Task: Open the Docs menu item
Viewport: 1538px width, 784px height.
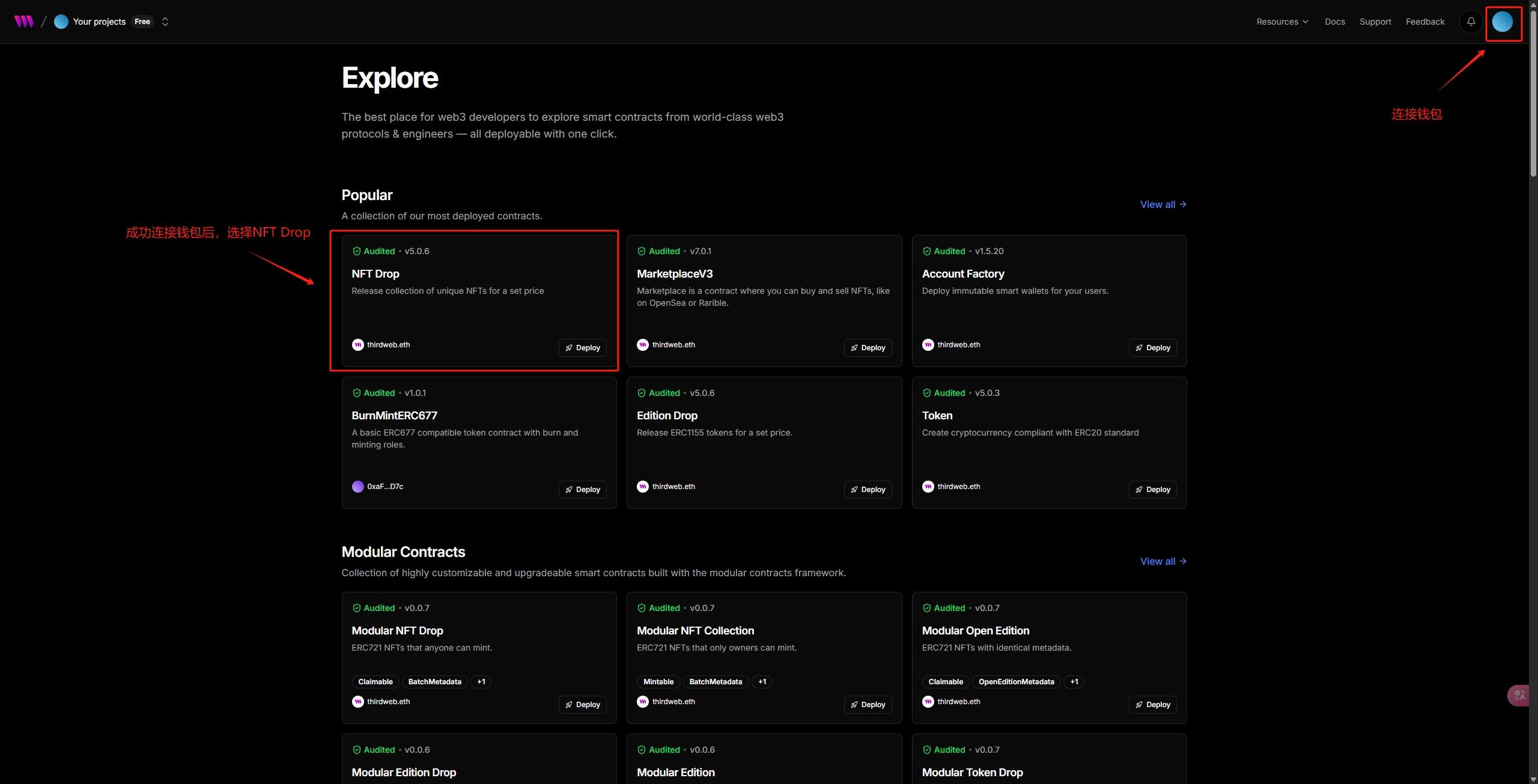Action: click(x=1334, y=22)
